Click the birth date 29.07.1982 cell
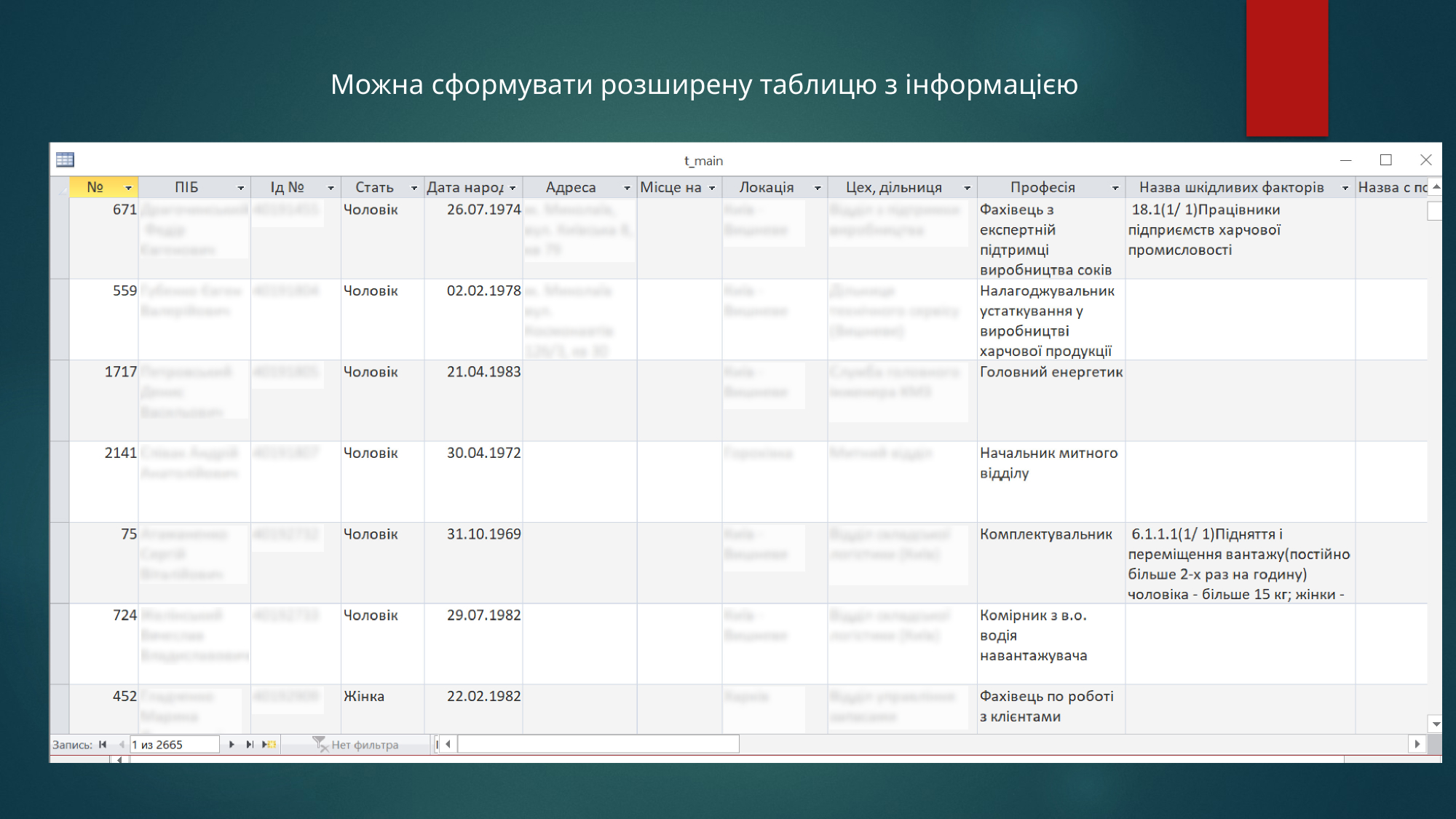Viewport: 1456px width, 819px height. click(x=474, y=644)
